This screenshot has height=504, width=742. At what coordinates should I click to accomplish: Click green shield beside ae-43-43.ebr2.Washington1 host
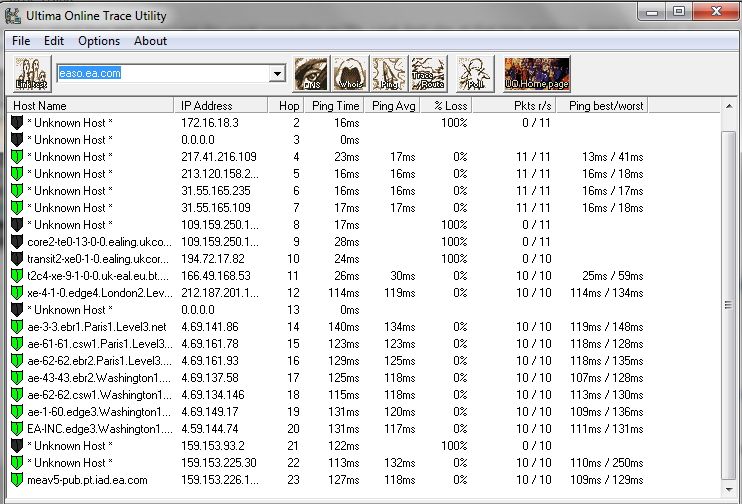17,378
